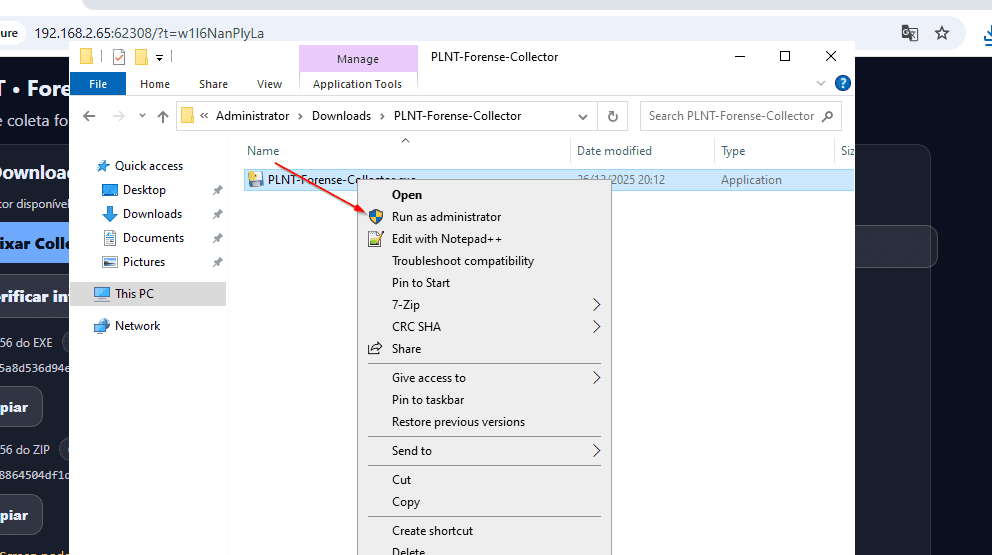
Task: Click the Notepad++ icon in context menu
Action: click(x=375, y=239)
